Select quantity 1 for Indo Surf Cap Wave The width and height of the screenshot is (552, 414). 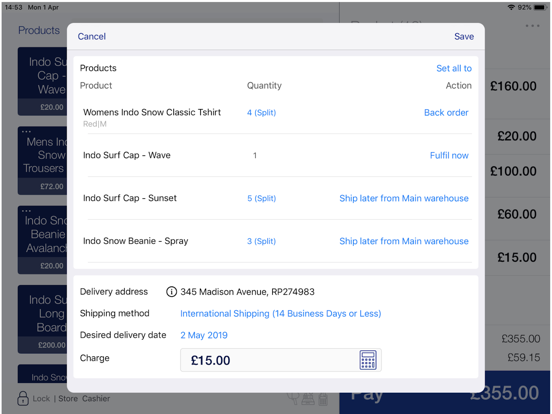[x=255, y=155]
